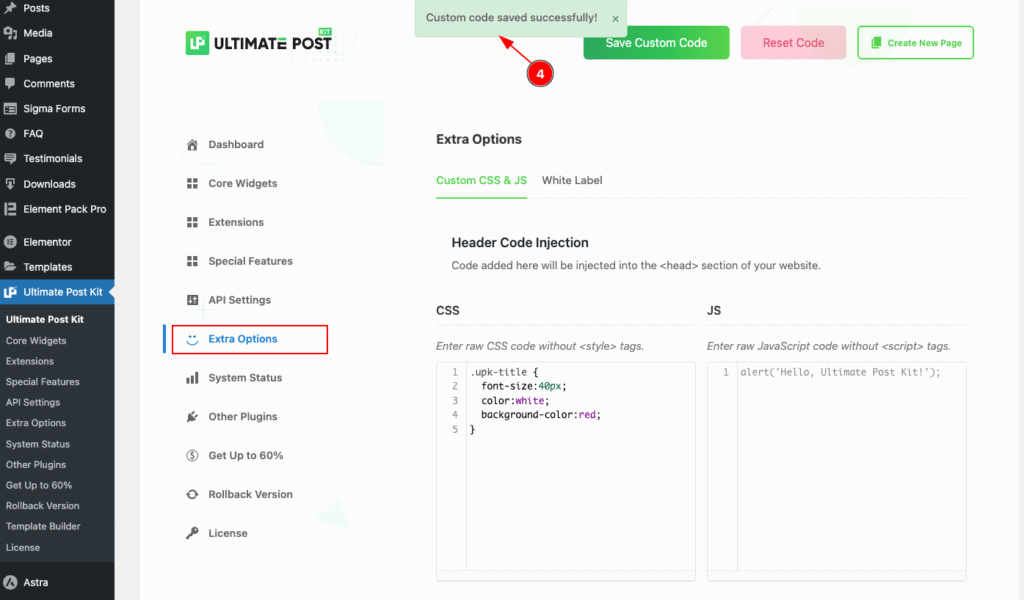The image size is (1024, 600).
Task: Click the Sigma Forms icon
Action: pos(10,108)
